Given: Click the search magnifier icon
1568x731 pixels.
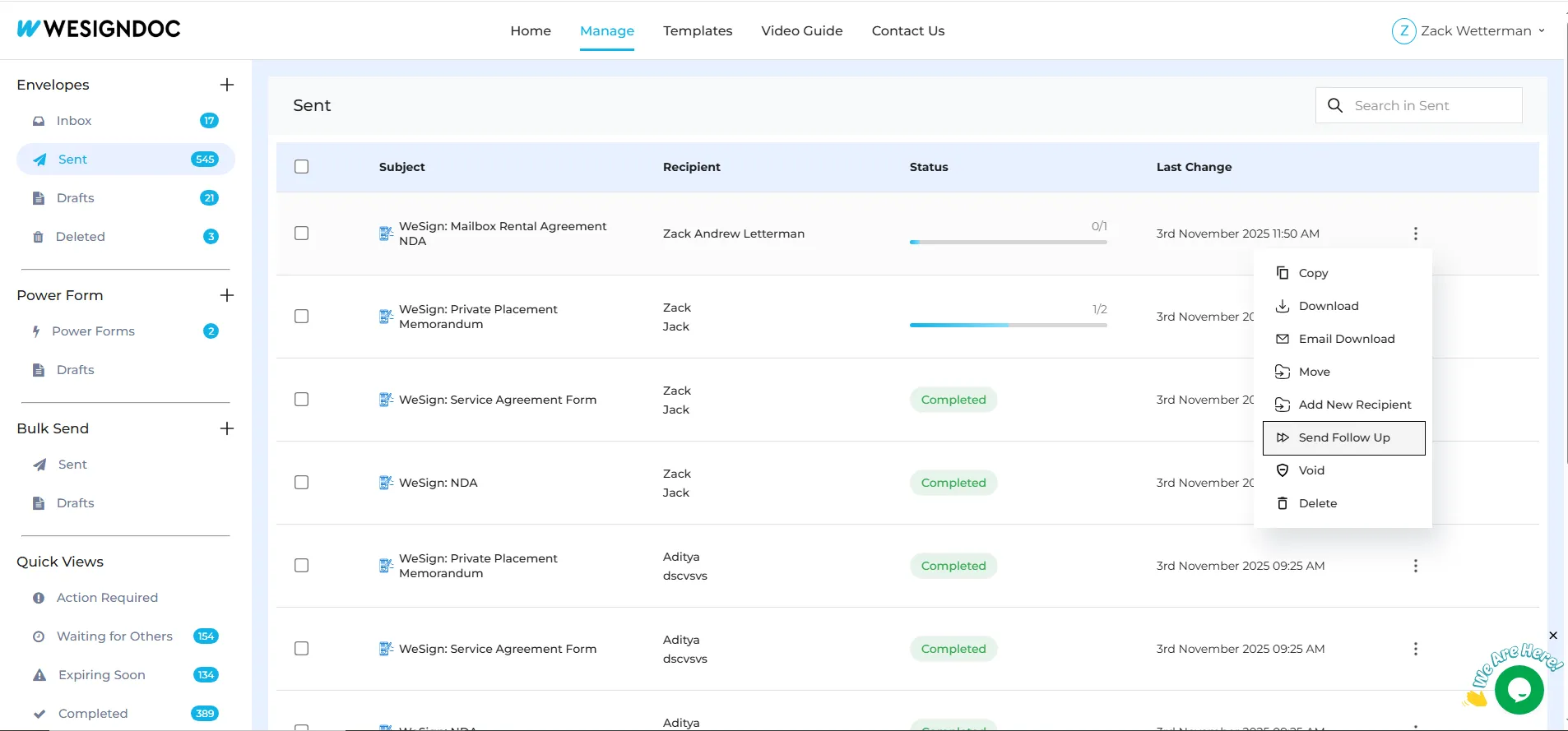Looking at the screenshot, I should point(1335,106).
